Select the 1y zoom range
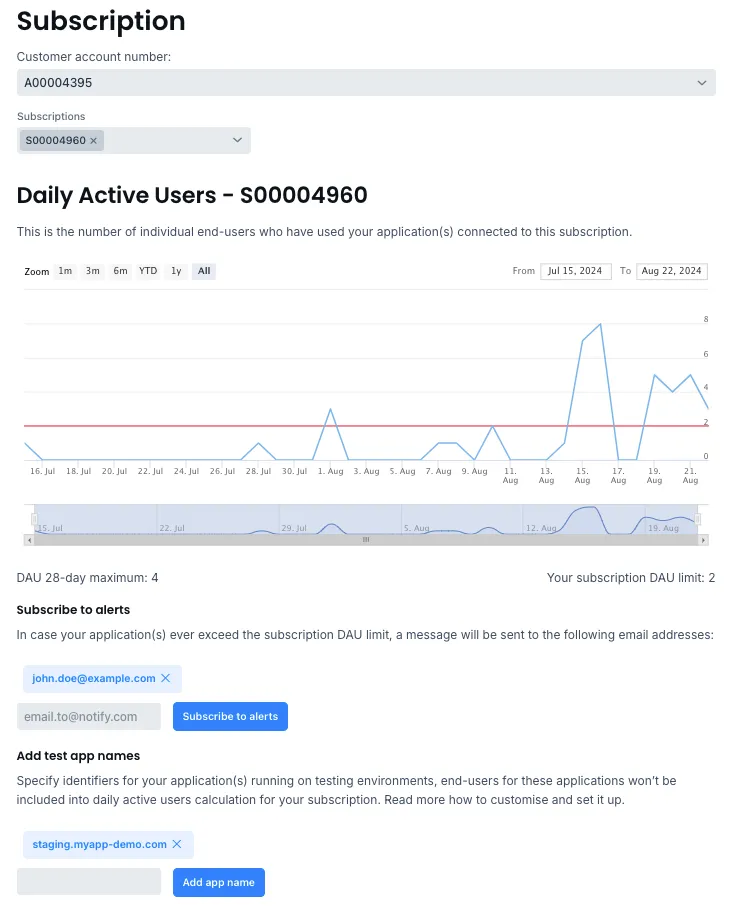The width and height of the screenshot is (736, 910). pos(176,271)
